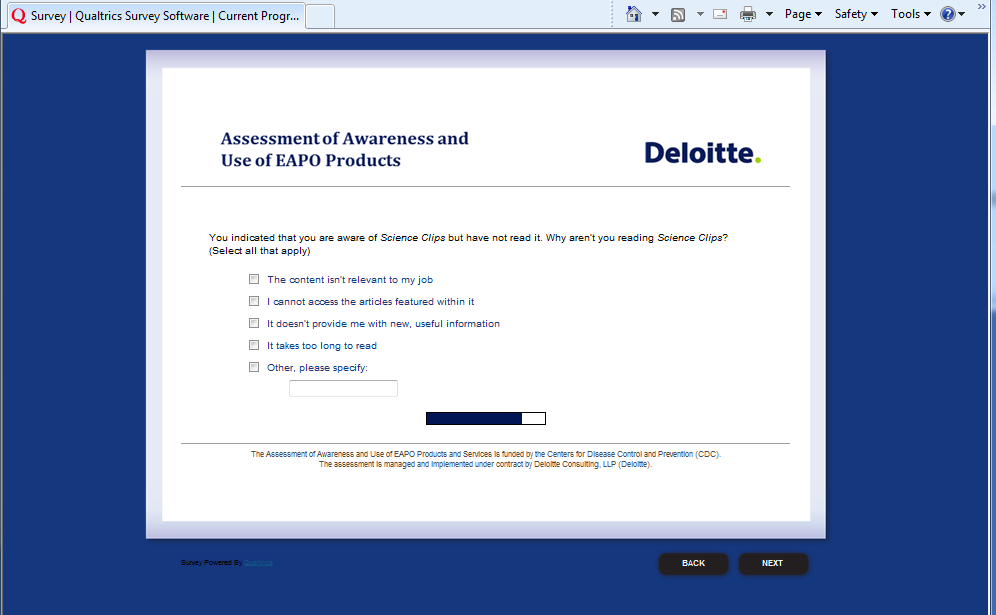Screen dimensions: 996x615
Task: Click the "Assessment of Awareness and Use of EAPO Products" heading
Action: (x=344, y=149)
